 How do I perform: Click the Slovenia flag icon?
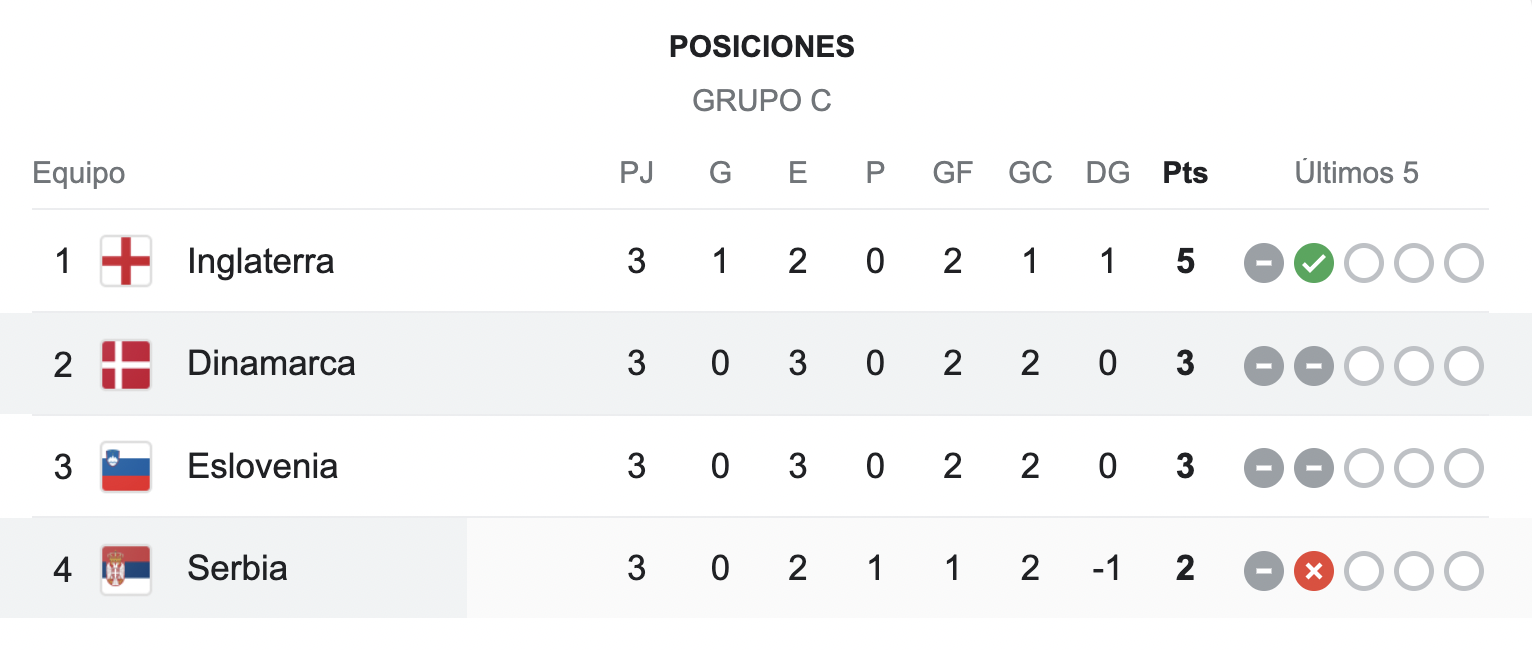click(126, 467)
